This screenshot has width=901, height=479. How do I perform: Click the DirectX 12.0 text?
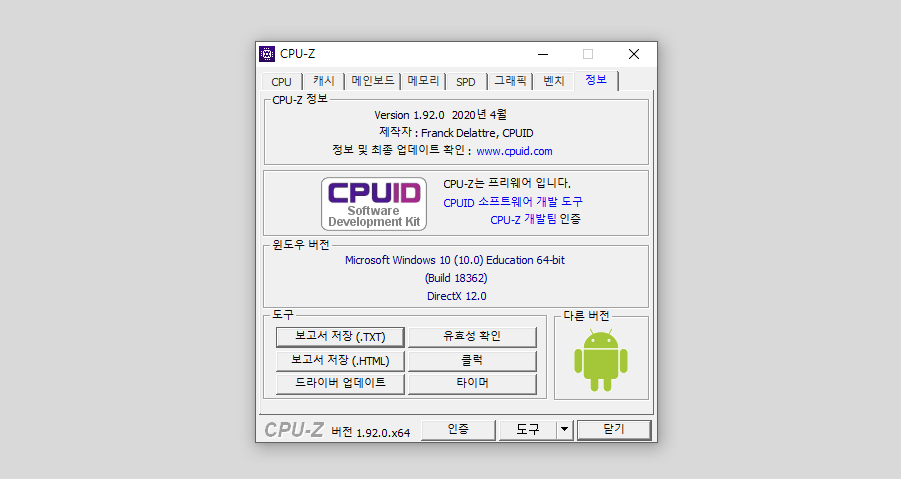pos(456,296)
